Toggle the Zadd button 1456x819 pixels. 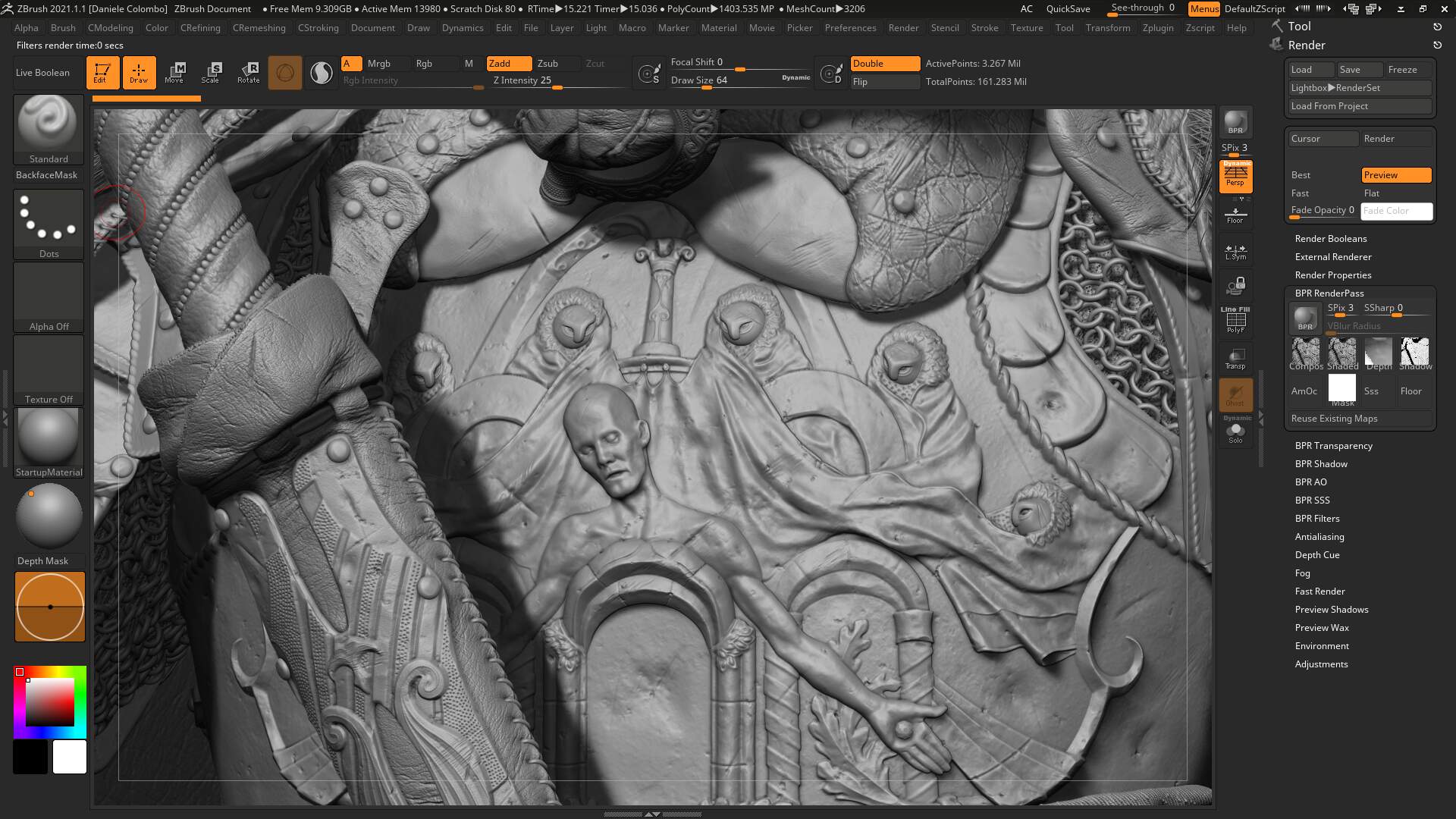[x=509, y=64]
